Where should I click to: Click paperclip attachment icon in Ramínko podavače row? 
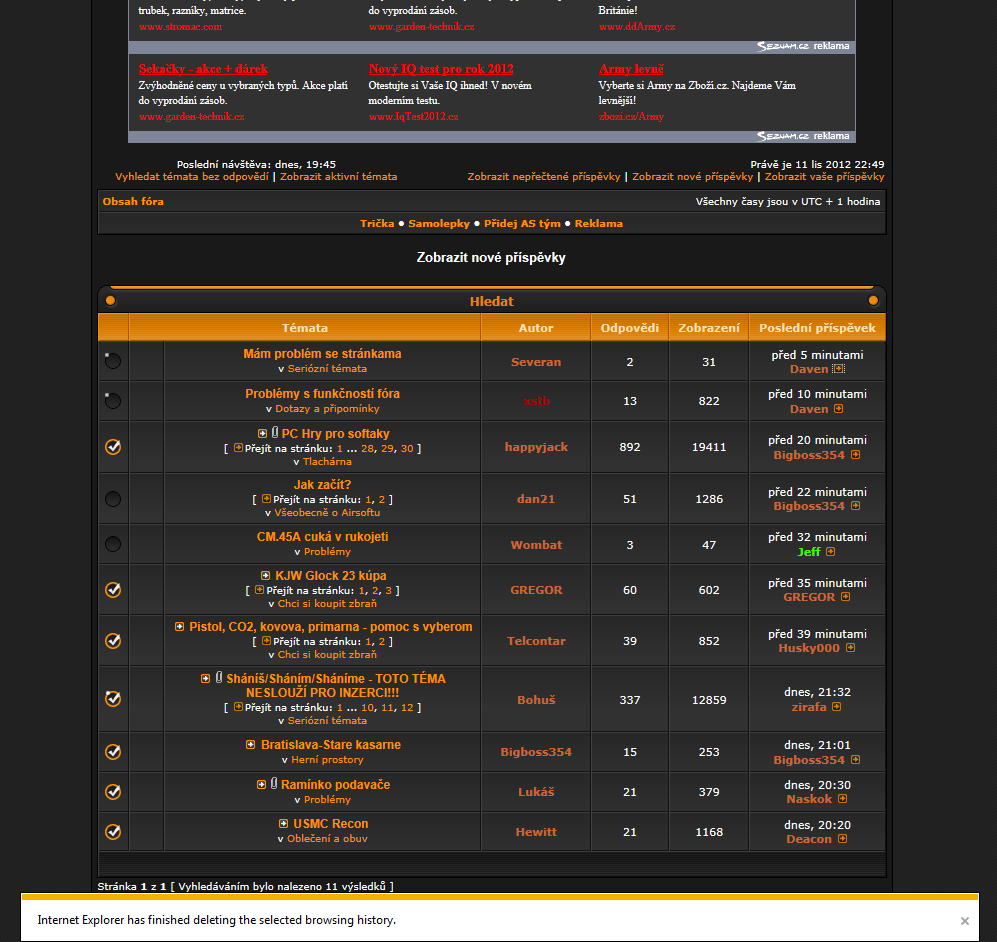[x=273, y=784]
